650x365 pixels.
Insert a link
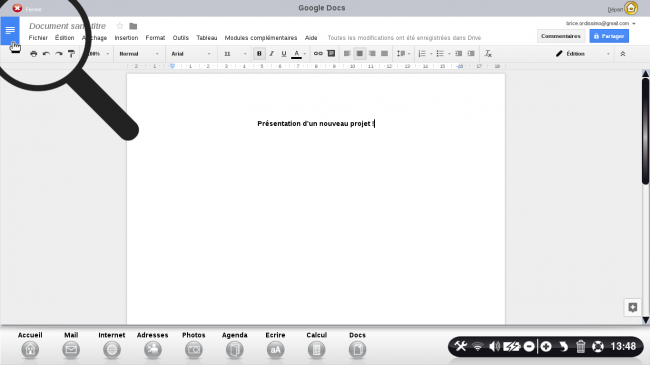coord(318,54)
